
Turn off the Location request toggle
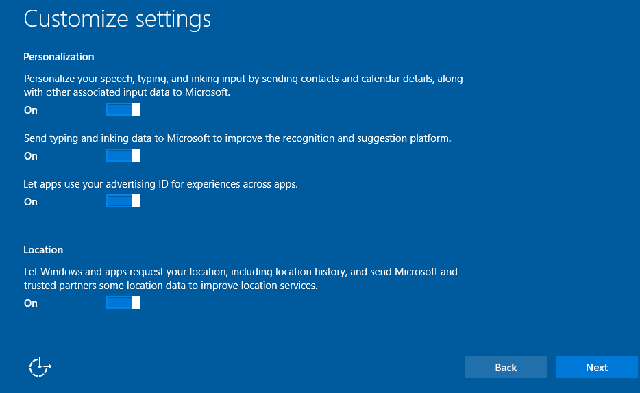pyautogui.click(x=123, y=302)
